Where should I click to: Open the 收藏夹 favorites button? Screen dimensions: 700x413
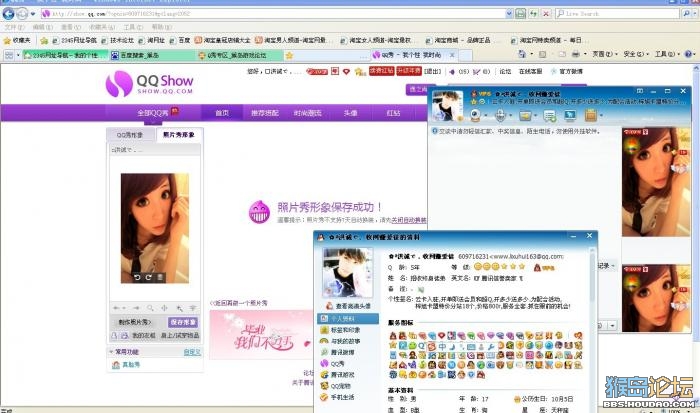(x=17, y=41)
